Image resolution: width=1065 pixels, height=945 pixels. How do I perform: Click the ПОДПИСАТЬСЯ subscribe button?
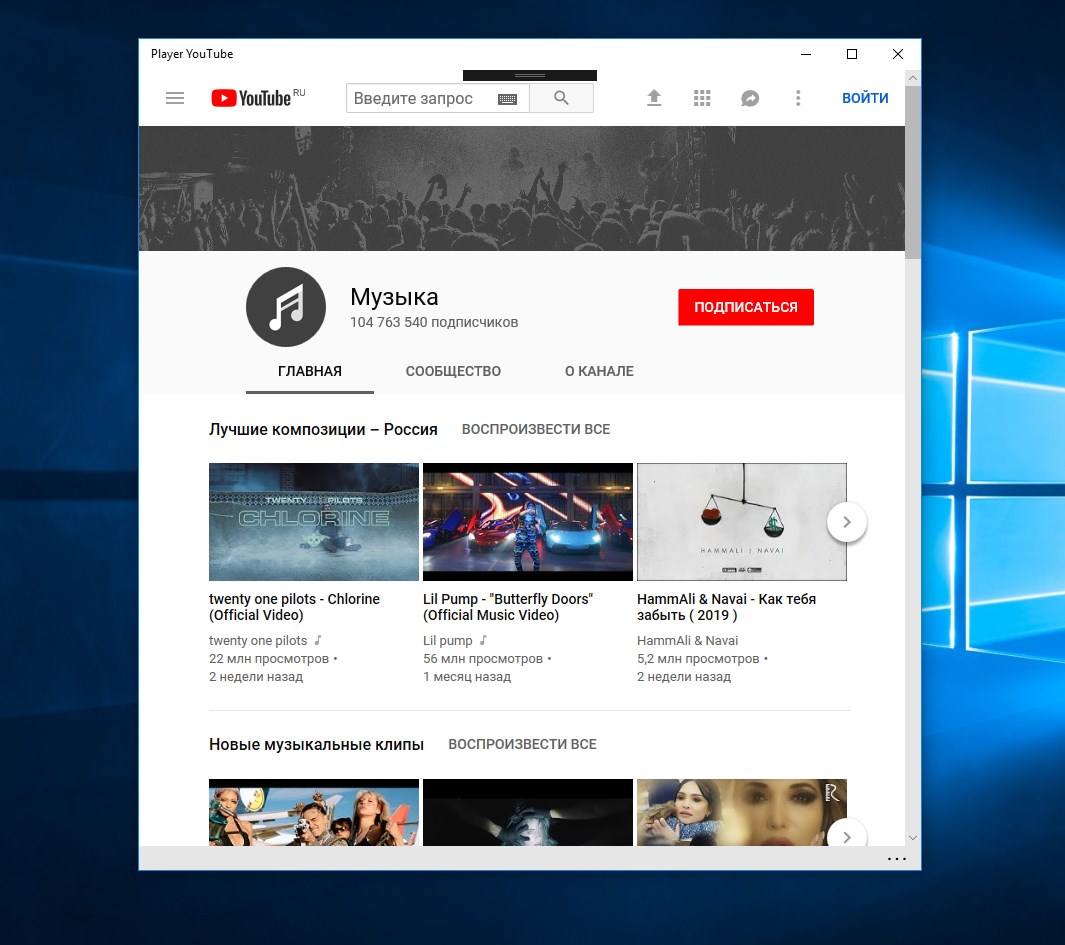click(x=746, y=307)
